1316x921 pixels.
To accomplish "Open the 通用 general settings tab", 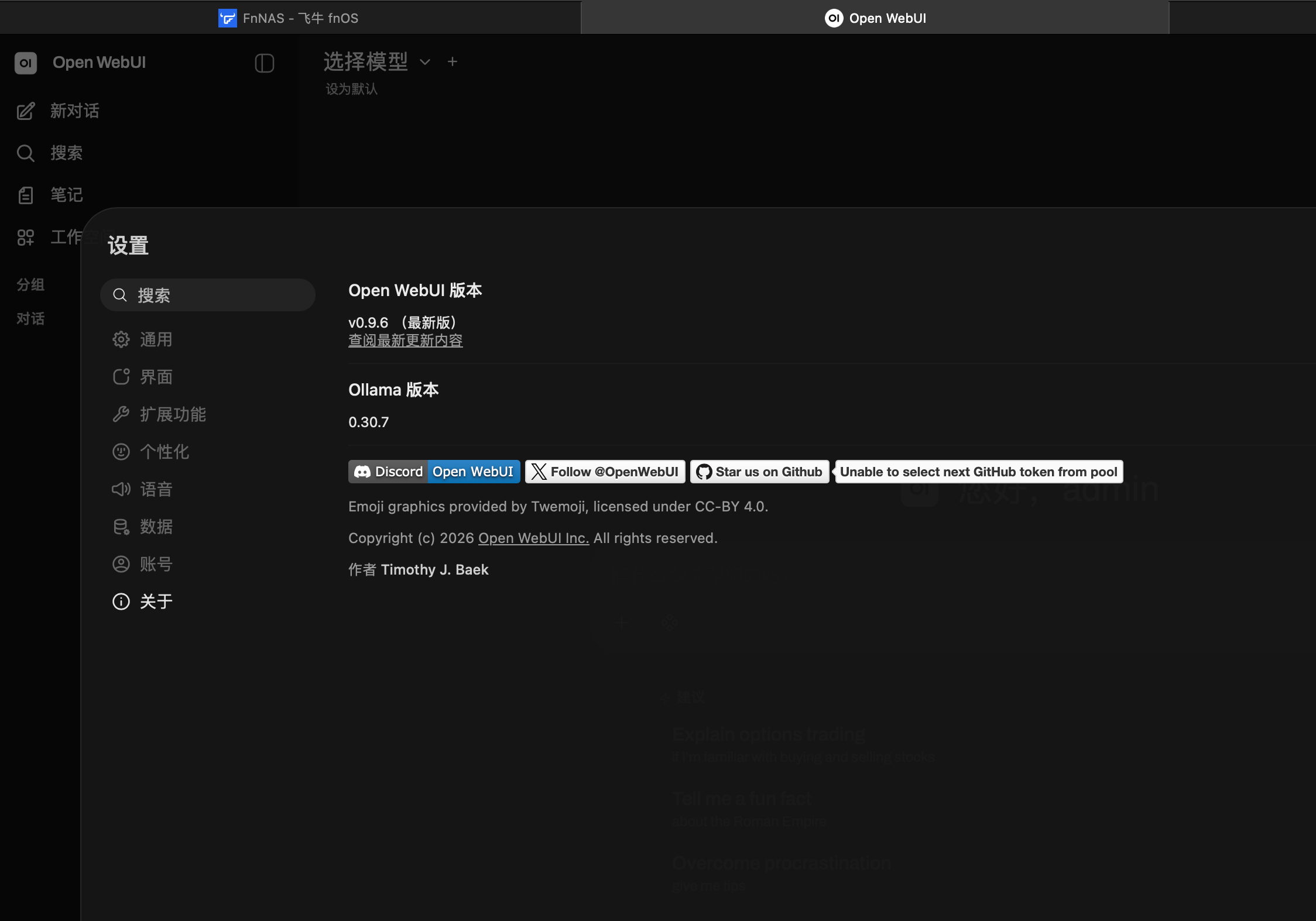I will [x=156, y=339].
